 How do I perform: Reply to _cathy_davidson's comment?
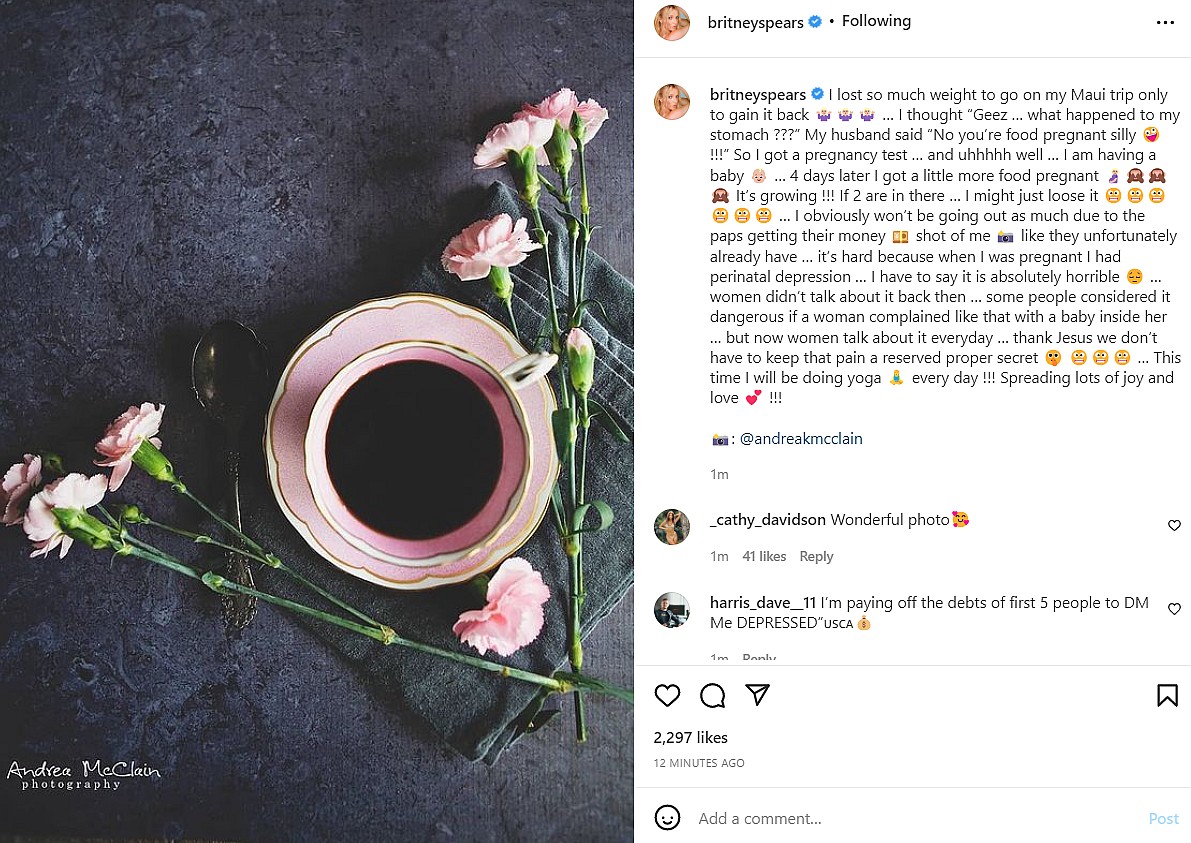(816, 556)
